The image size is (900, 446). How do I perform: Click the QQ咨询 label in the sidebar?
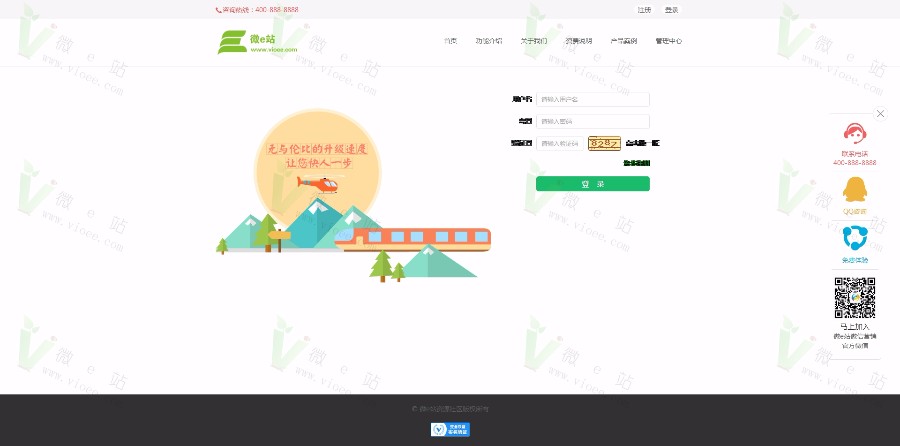click(855, 211)
